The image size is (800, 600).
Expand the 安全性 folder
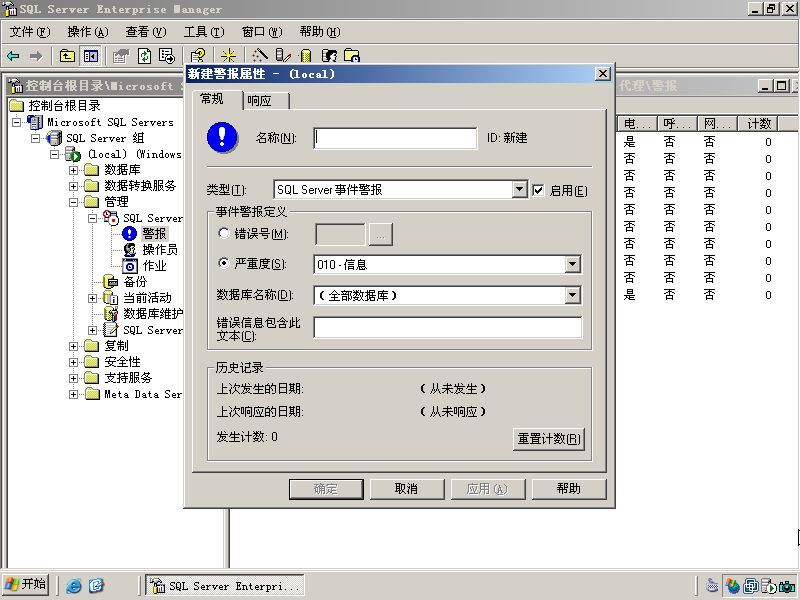point(73,362)
